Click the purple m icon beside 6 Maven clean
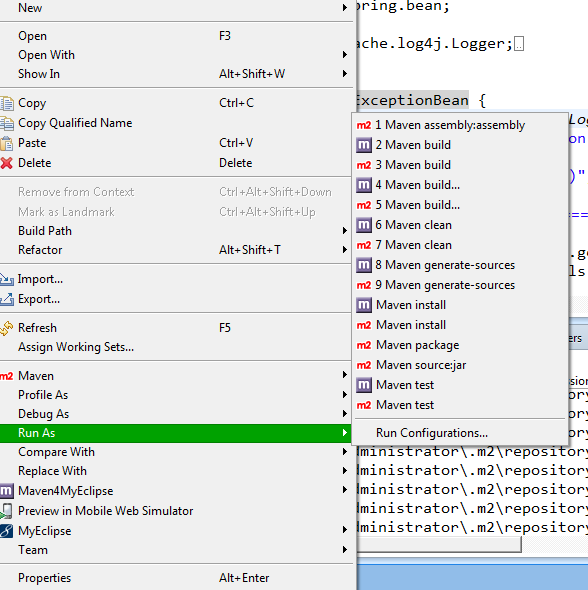This screenshot has width=588, height=590. (x=364, y=225)
